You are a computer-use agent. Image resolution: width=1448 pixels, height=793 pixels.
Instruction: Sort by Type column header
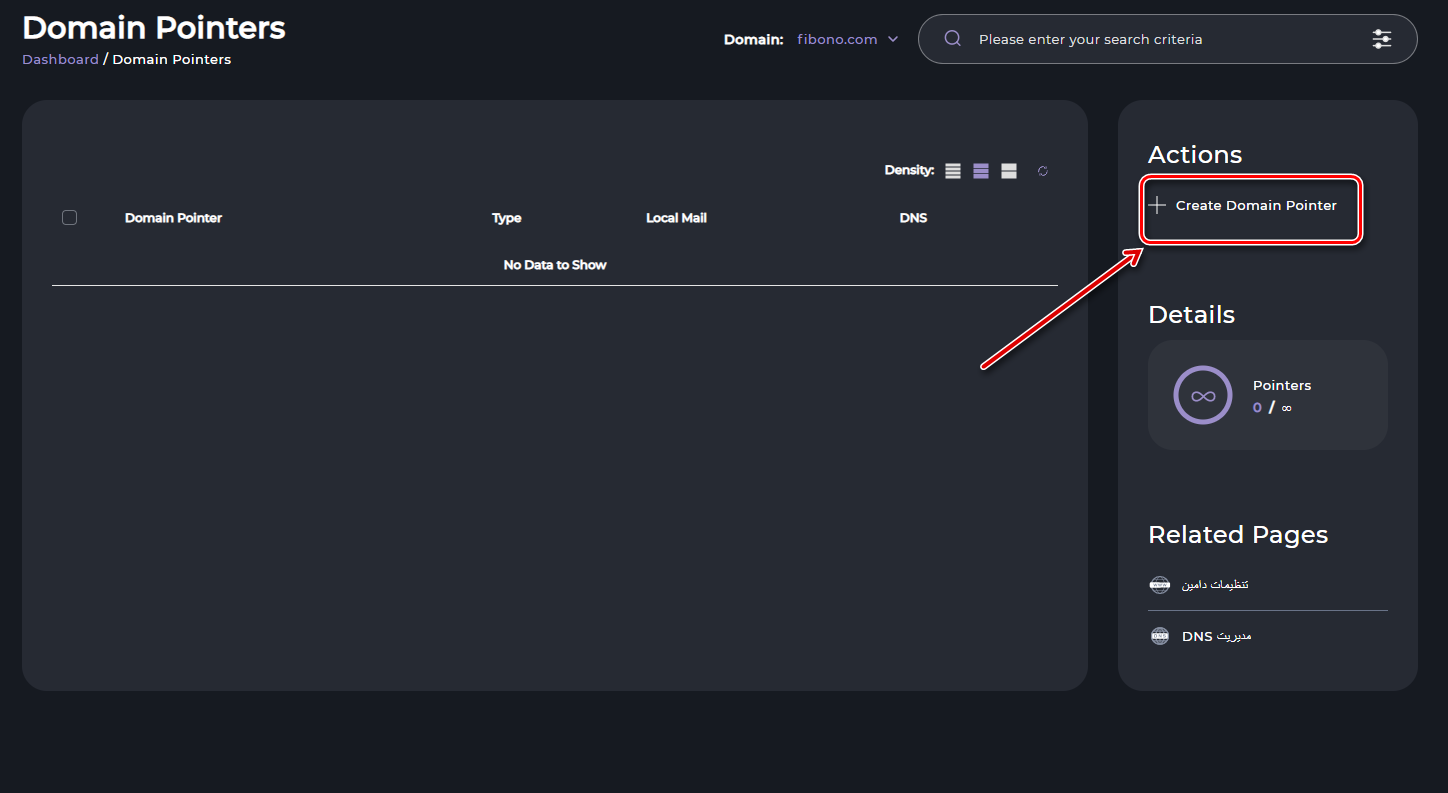tap(506, 218)
